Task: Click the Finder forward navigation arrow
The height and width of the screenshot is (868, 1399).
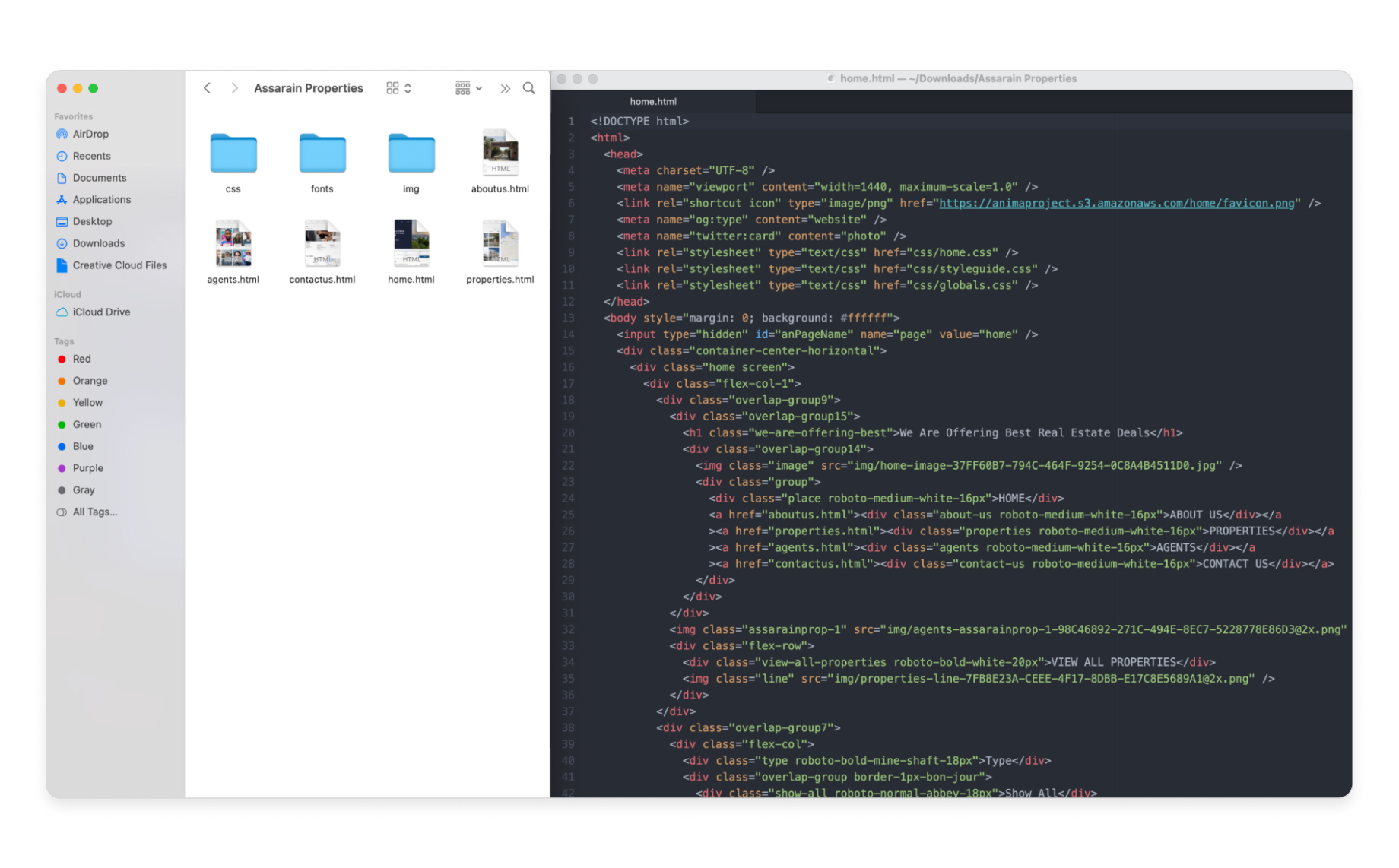Action: tap(234, 88)
